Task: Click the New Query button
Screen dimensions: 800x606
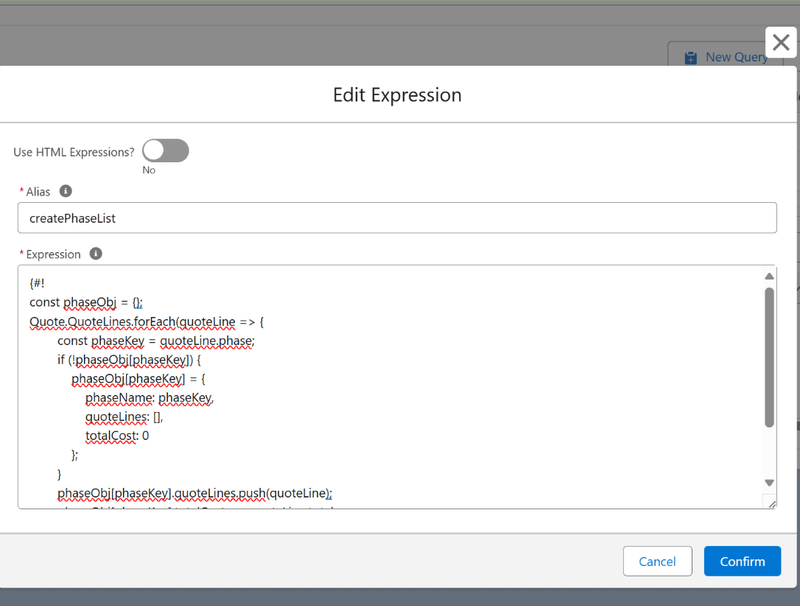Action: click(x=726, y=58)
